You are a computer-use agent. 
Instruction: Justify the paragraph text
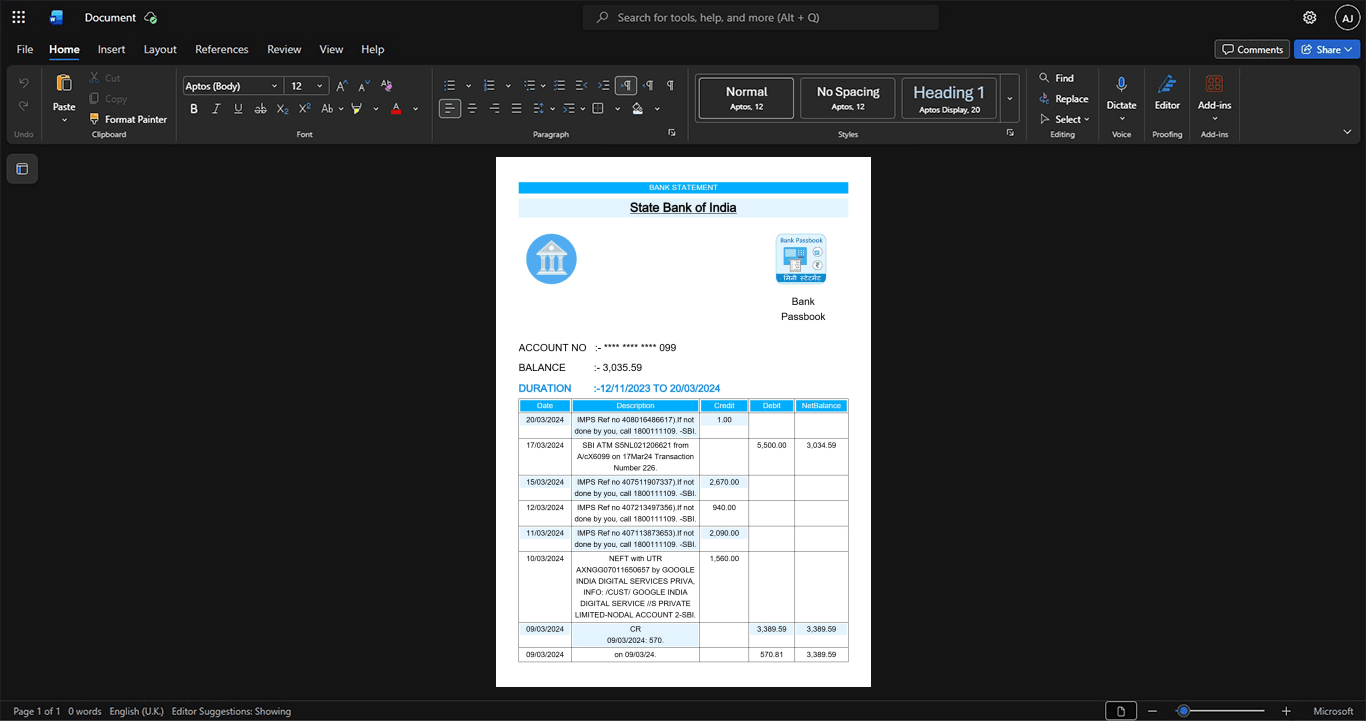coord(516,109)
